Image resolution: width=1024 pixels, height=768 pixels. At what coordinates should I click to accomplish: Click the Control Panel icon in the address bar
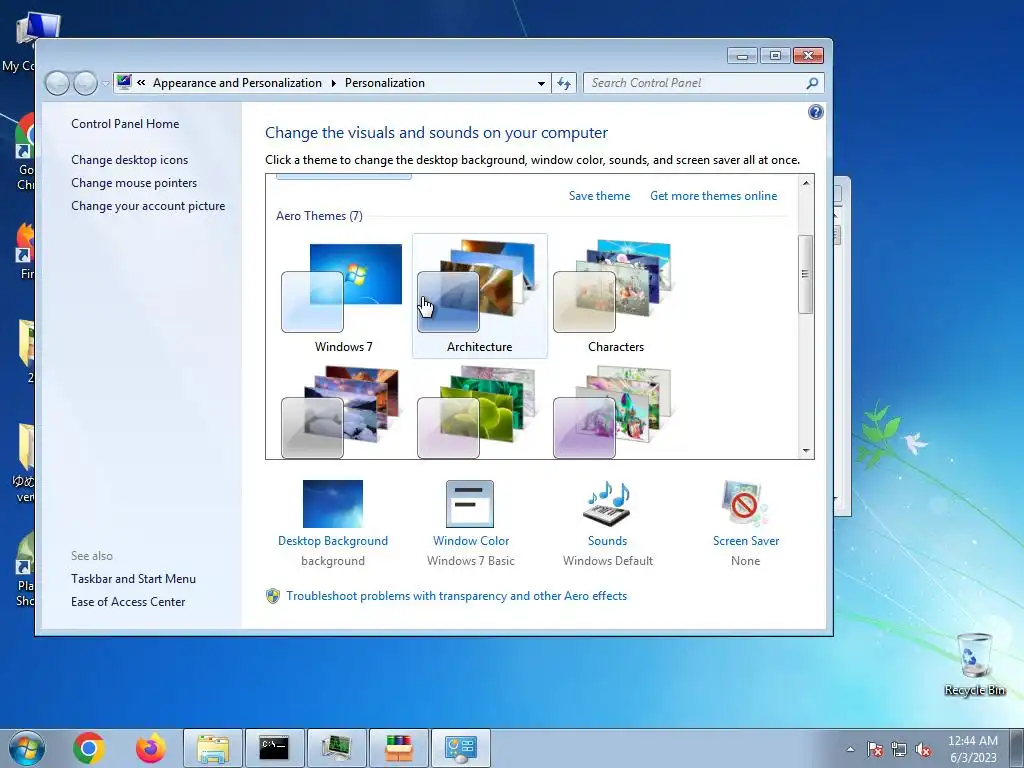click(123, 82)
